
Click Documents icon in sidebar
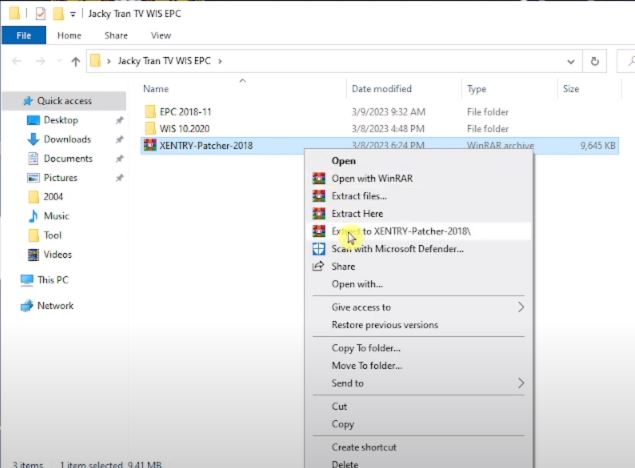33,158
